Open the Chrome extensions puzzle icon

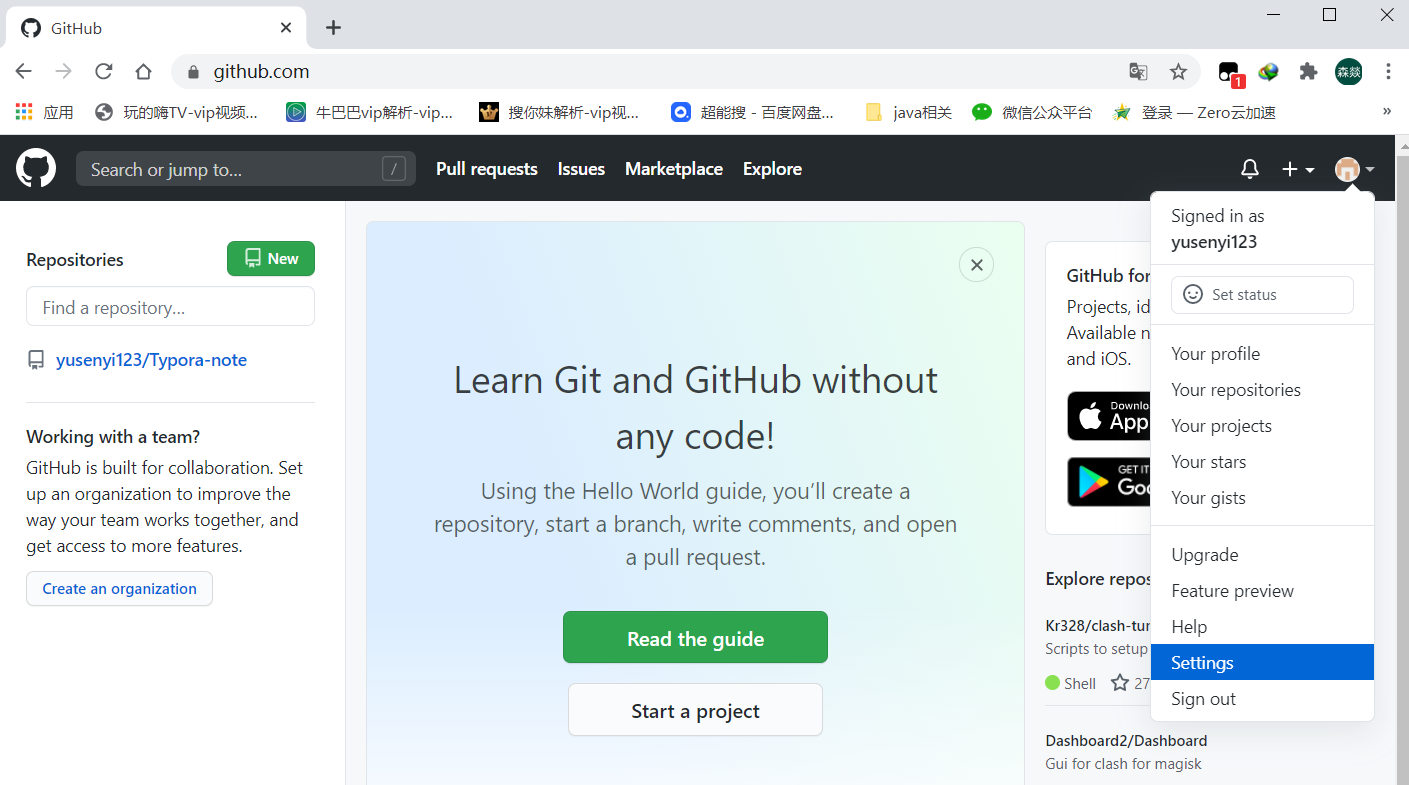1308,71
